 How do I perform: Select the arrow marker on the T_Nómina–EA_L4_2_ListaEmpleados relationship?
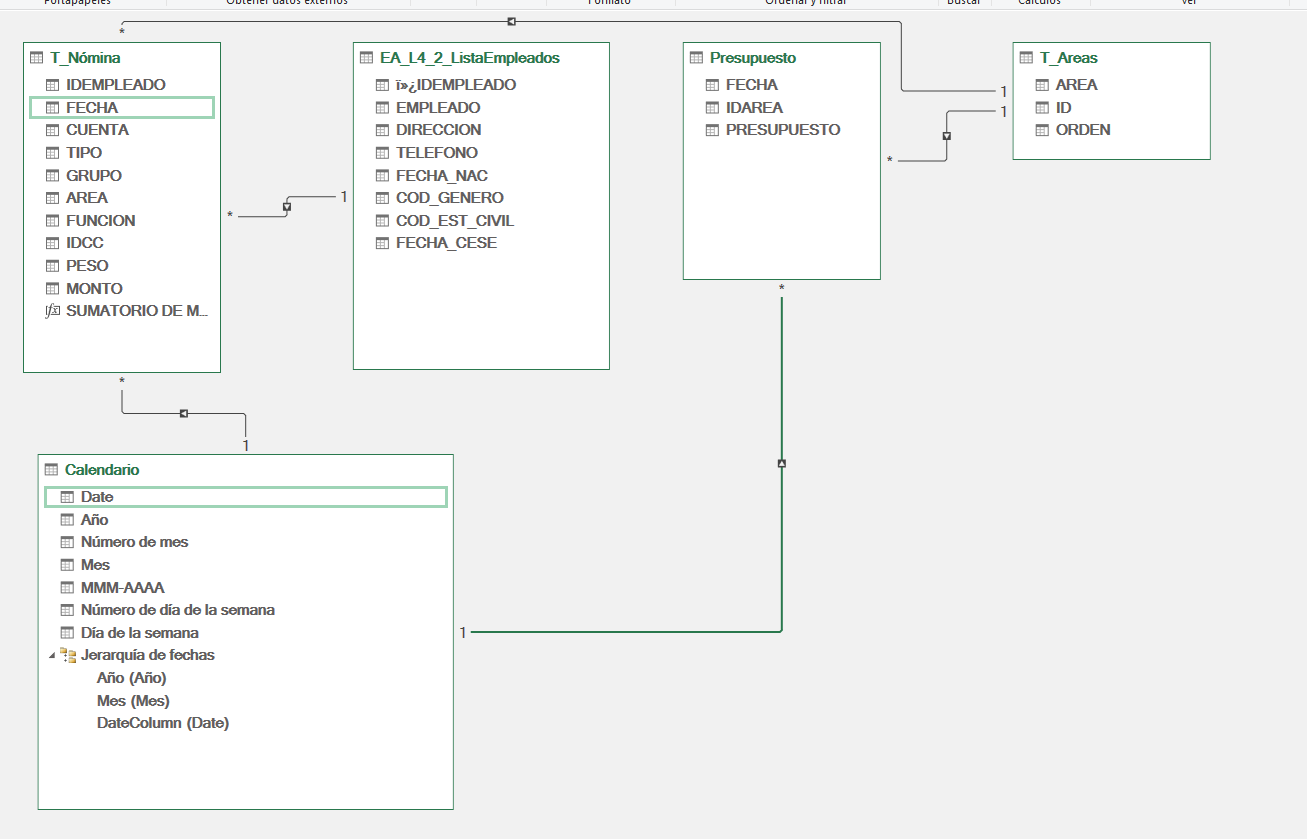(287, 207)
